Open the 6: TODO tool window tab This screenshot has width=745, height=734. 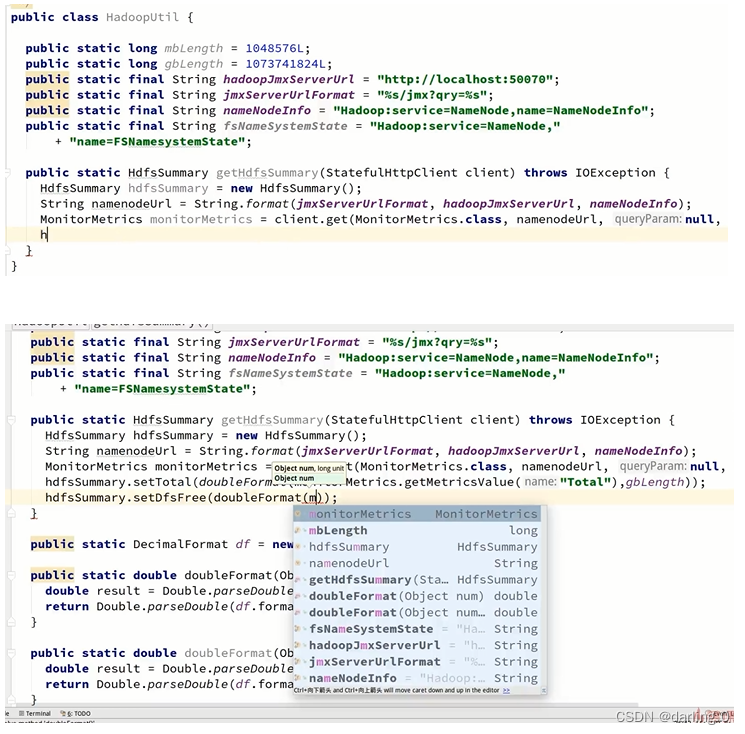point(76,713)
